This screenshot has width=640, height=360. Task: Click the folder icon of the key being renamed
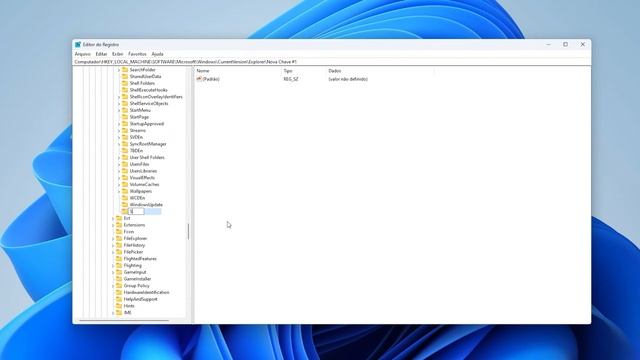pyautogui.click(x=125, y=211)
